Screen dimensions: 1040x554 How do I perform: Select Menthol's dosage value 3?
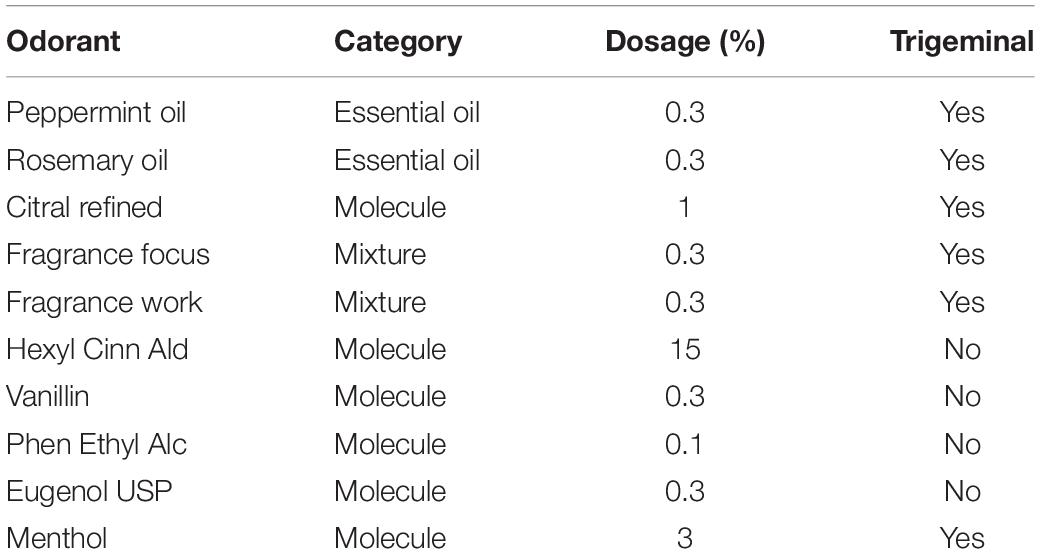click(684, 539)
